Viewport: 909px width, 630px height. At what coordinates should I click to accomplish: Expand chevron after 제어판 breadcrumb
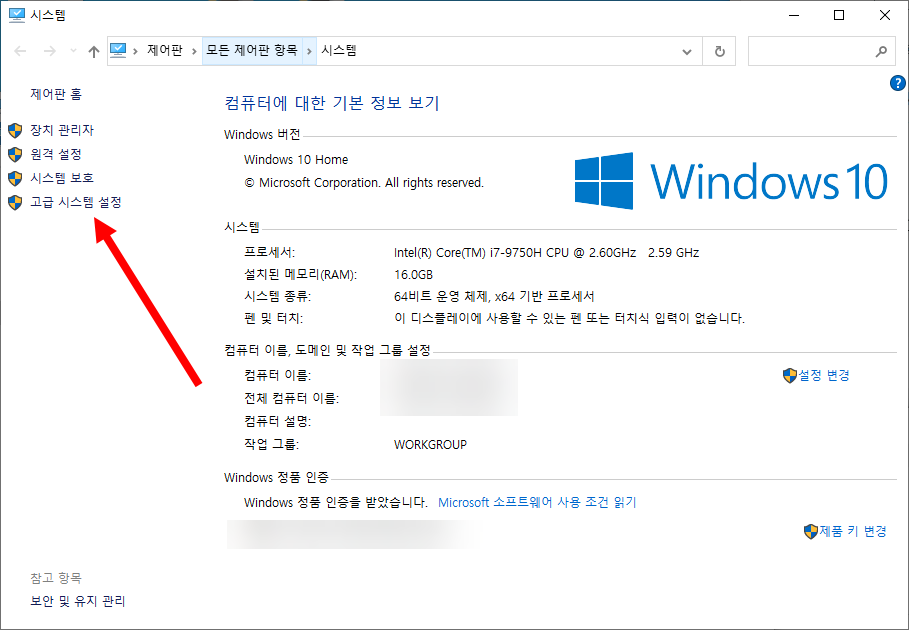tap(192, 51)
